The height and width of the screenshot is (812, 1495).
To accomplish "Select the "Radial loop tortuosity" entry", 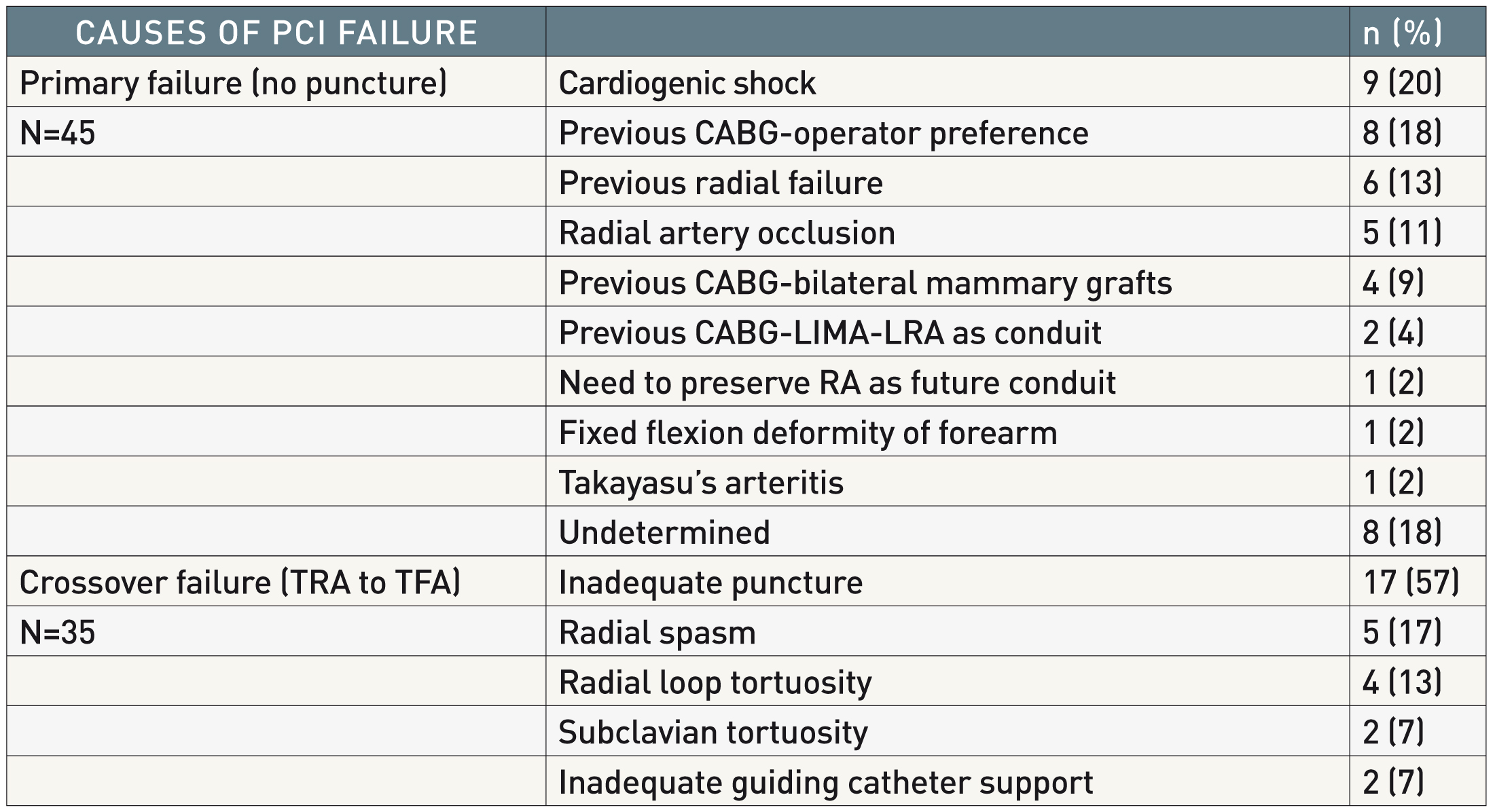I will tap(715, 682).
